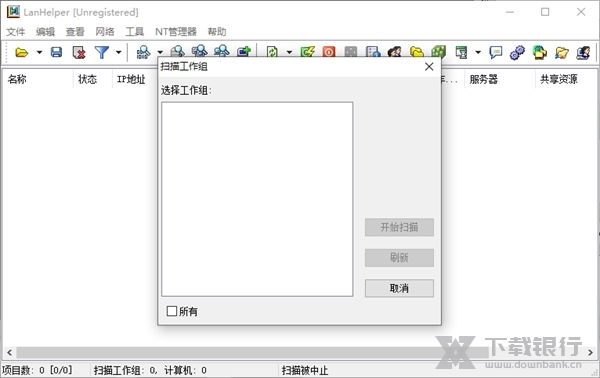
Task: Open the 网络 menu
Action: (105, 31)
